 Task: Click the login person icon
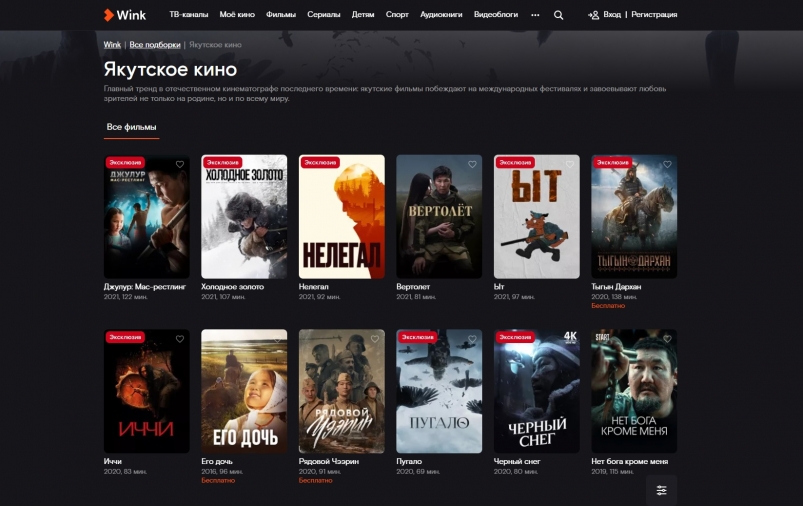coord(594,15)
